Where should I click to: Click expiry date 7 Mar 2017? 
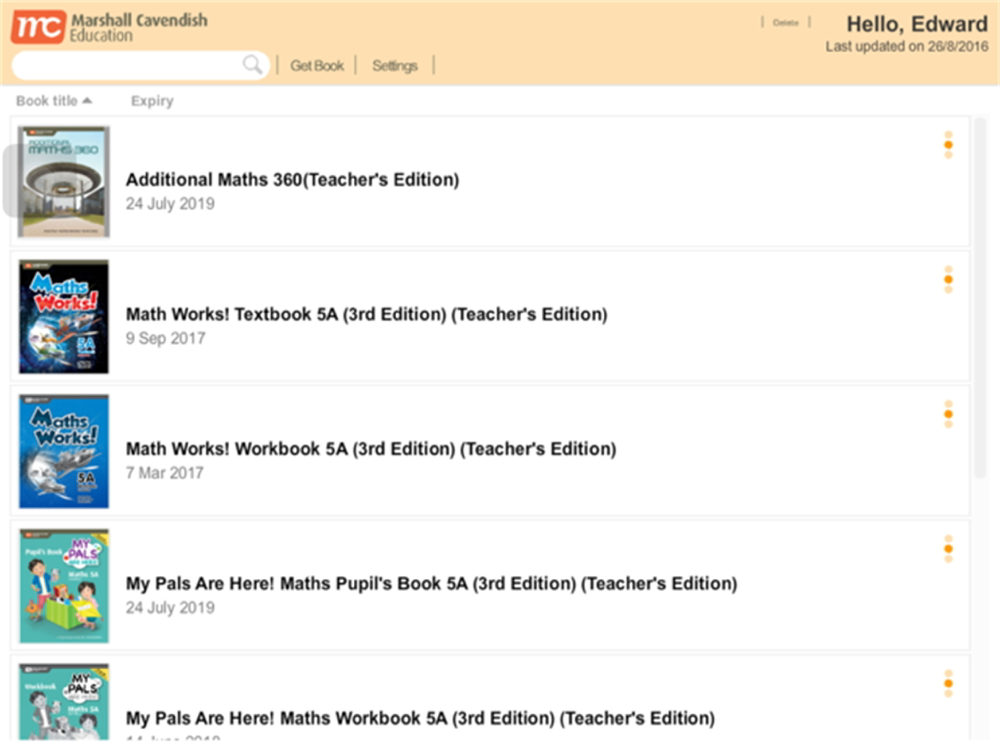[x=165, y=473]
